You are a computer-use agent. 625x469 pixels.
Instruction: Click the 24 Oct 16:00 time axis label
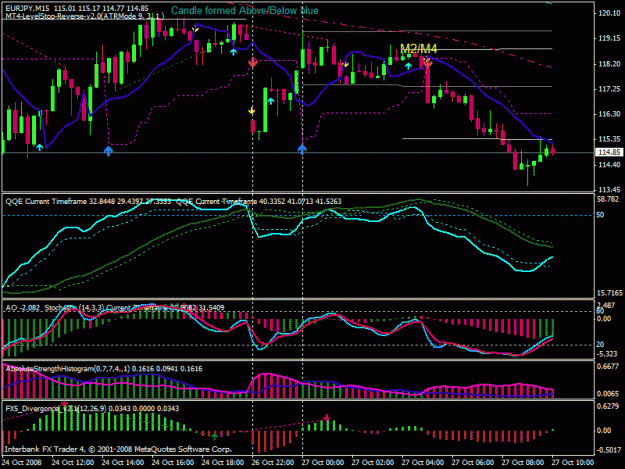tap(173, 462)
